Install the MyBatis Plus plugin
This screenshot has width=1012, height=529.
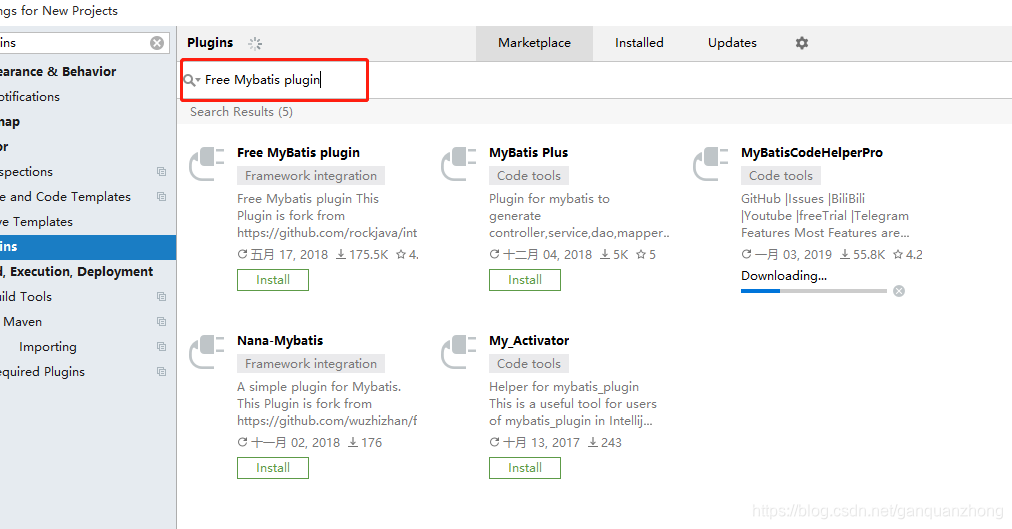pyautogui.click(x=525, y=280)
